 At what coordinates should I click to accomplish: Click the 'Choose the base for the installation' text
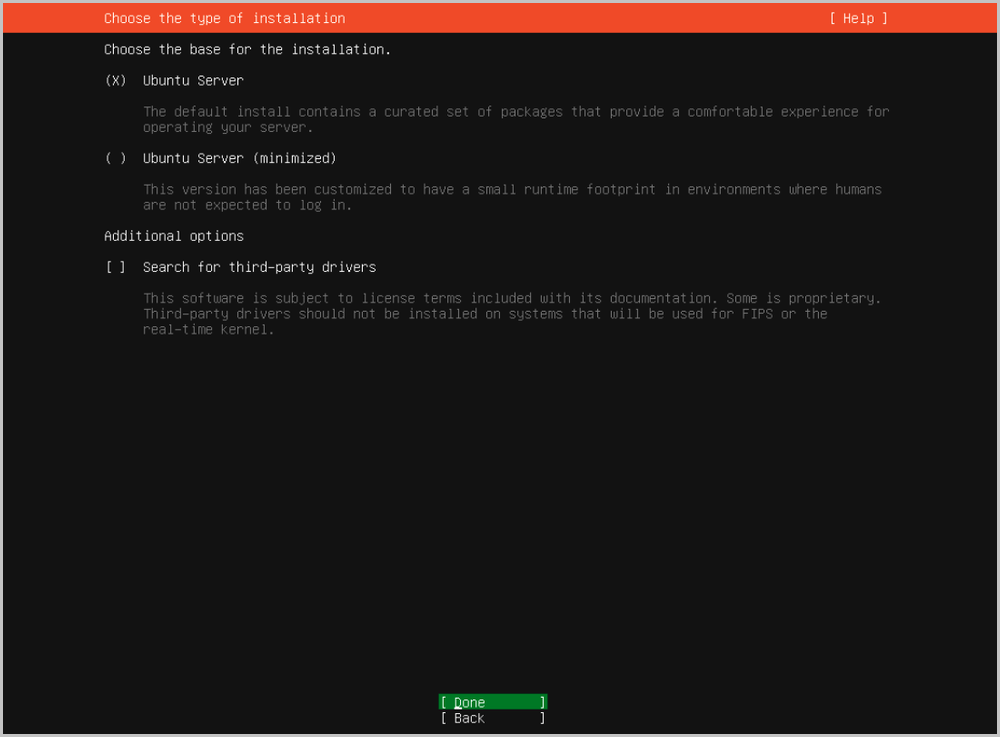pyautogui.click(x=247, y=49)
